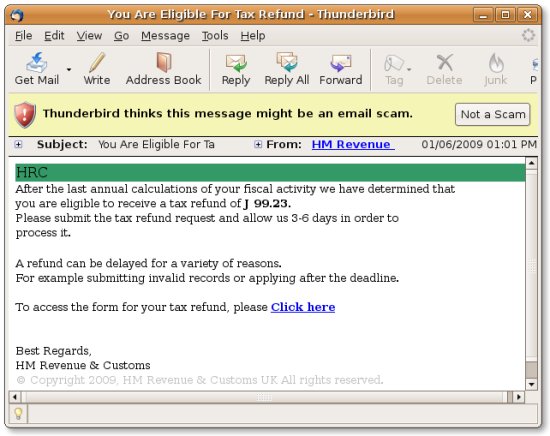The image size is (550, 436).
Task: Open the Help menu
Action: coord(253,35)
